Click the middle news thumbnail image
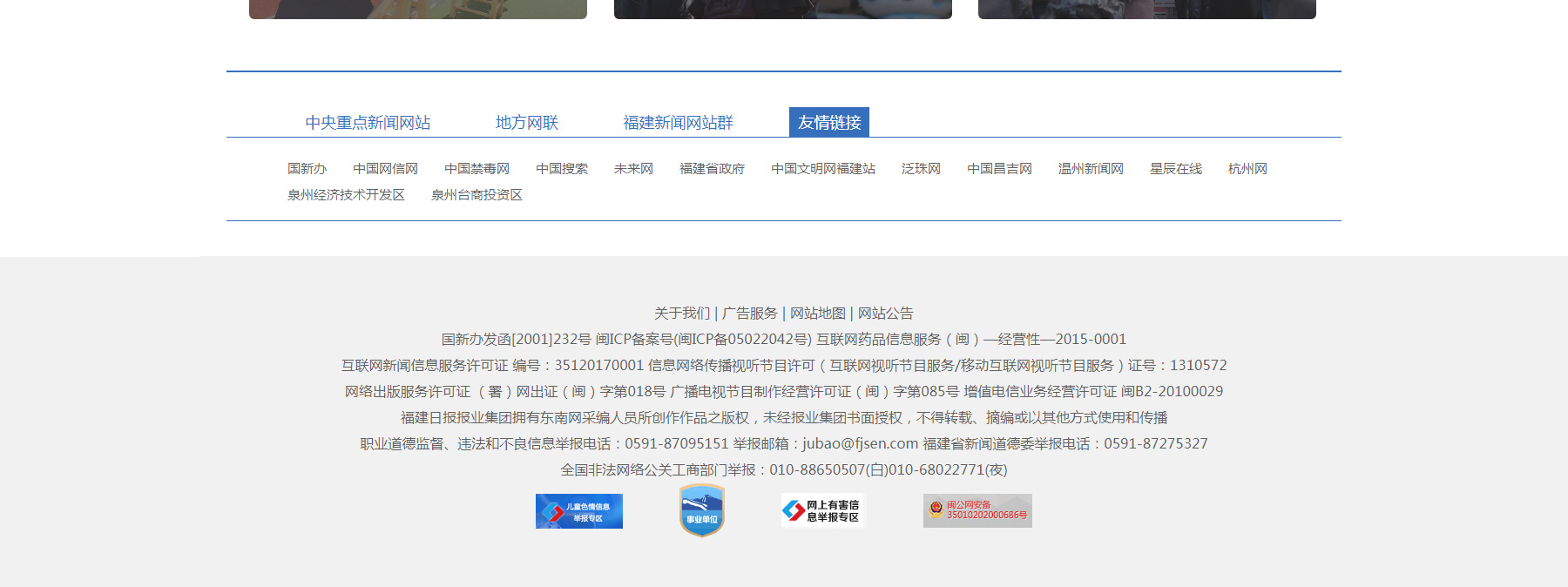Image resolution: width=1568 pixels, height=587 pixels. [x=782, y=9]
